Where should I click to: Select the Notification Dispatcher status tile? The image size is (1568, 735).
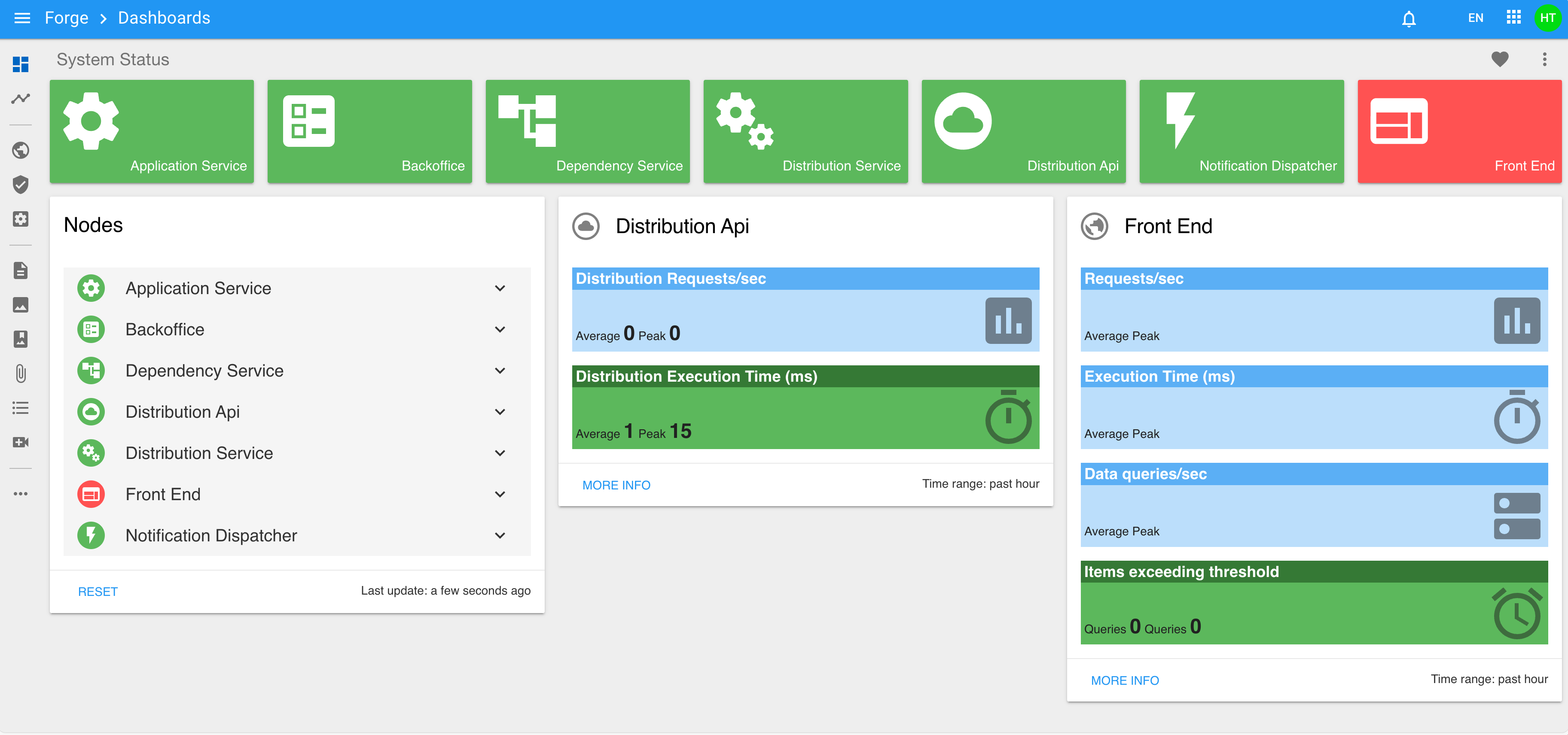click(1241, 131)
